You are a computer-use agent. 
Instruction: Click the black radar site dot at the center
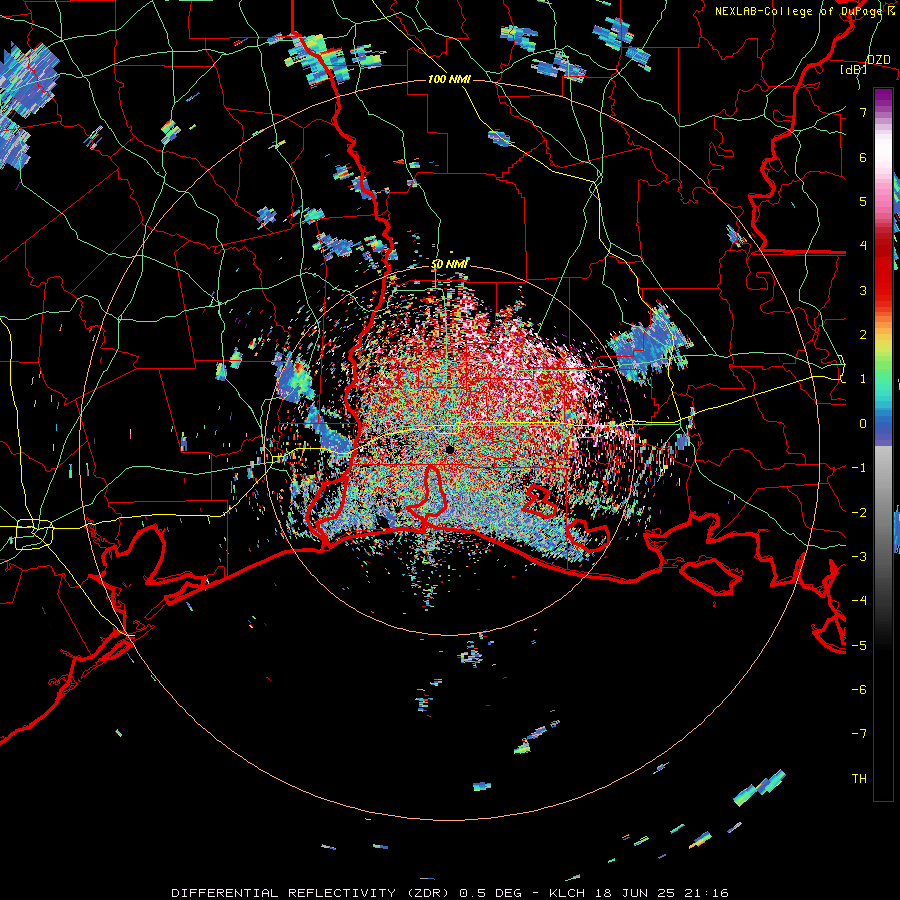tap(450, 449)
